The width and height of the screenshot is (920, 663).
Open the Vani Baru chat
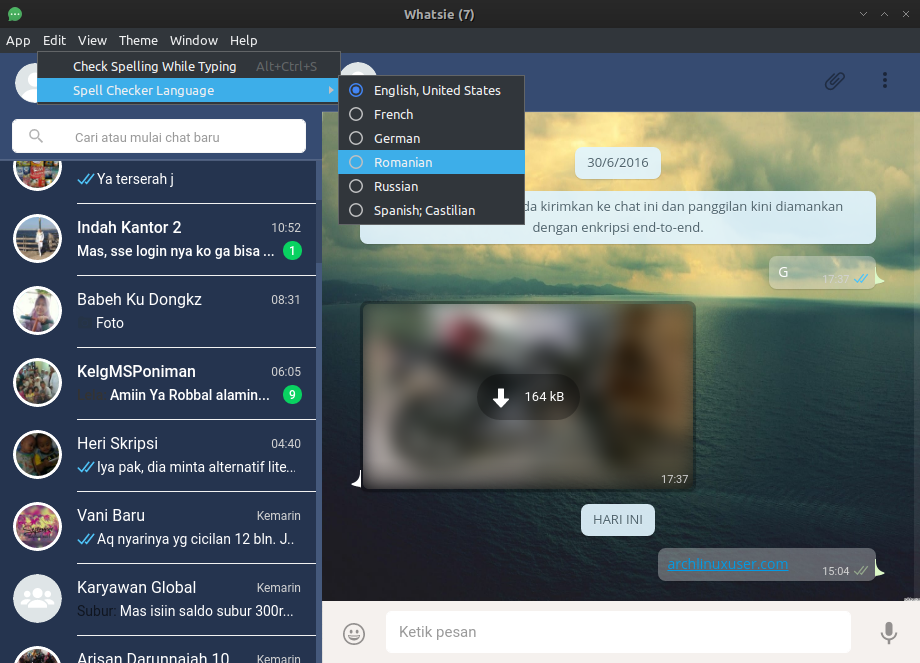[158, 527]
